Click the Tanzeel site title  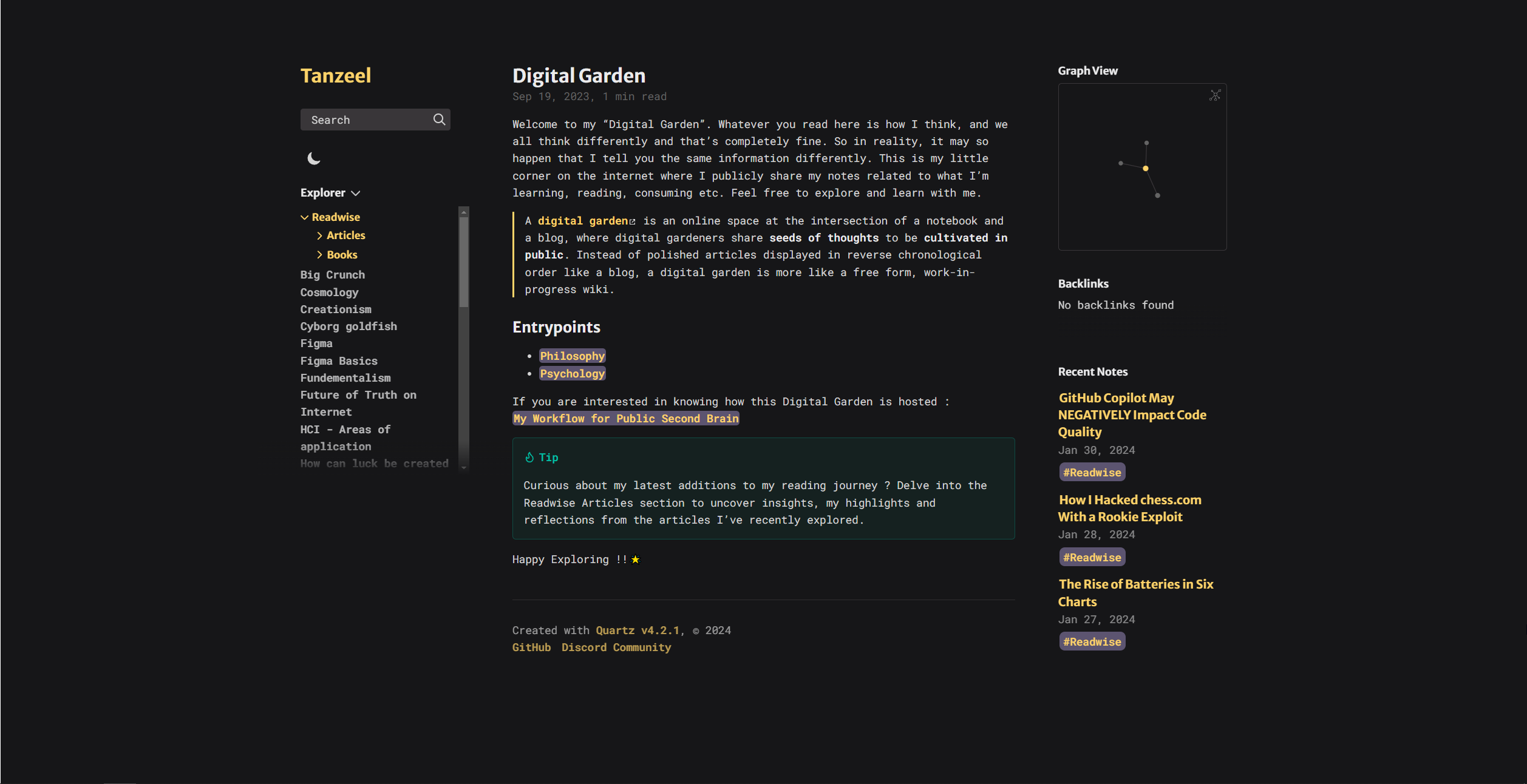coord(335,76)
